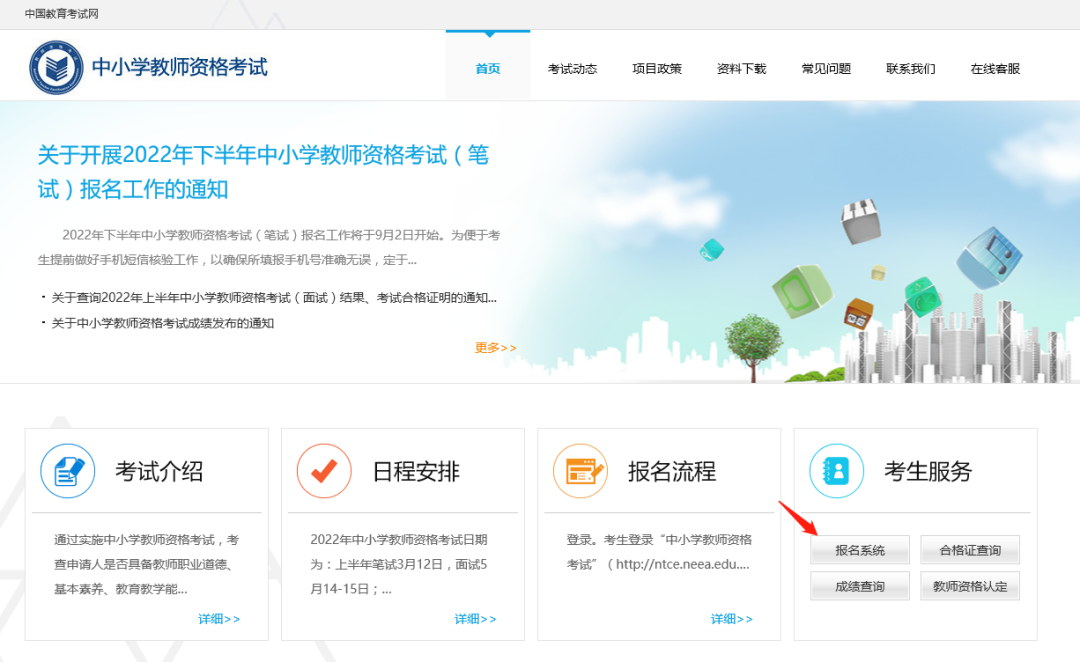Open the 联系我们 page

[909, 66]
